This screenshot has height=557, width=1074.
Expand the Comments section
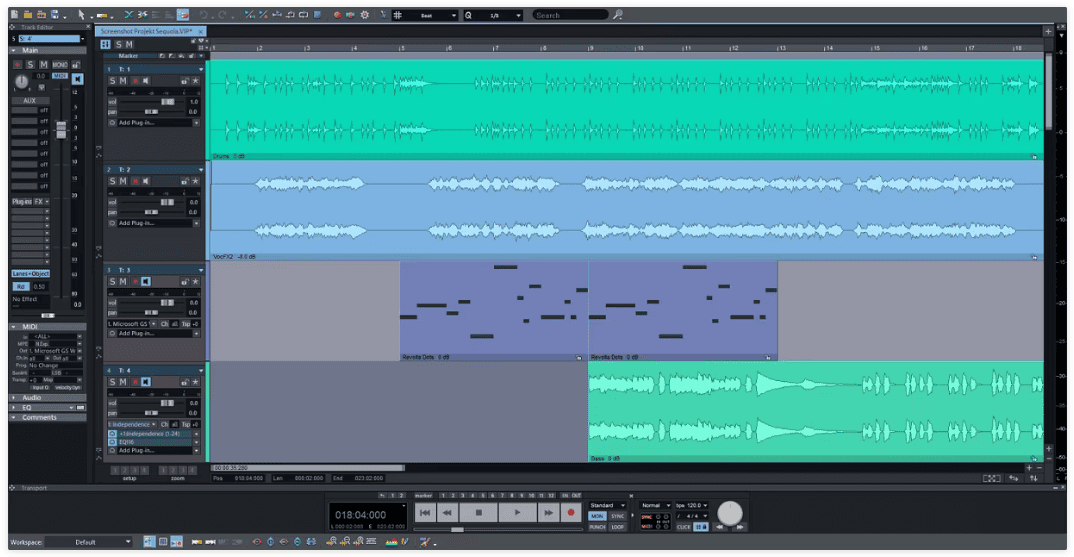(47, 417)
